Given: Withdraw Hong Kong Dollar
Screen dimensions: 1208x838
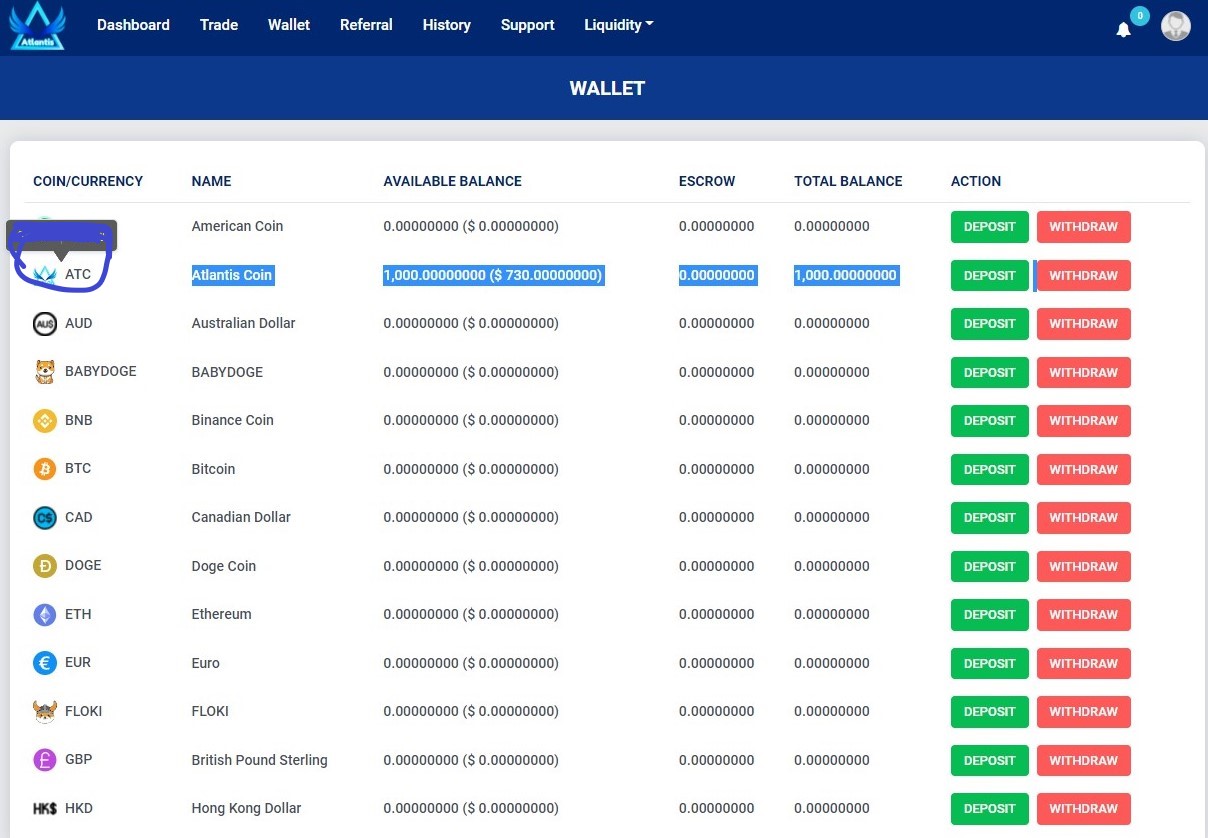Looking at the screenshot, I should (1083, 809).
